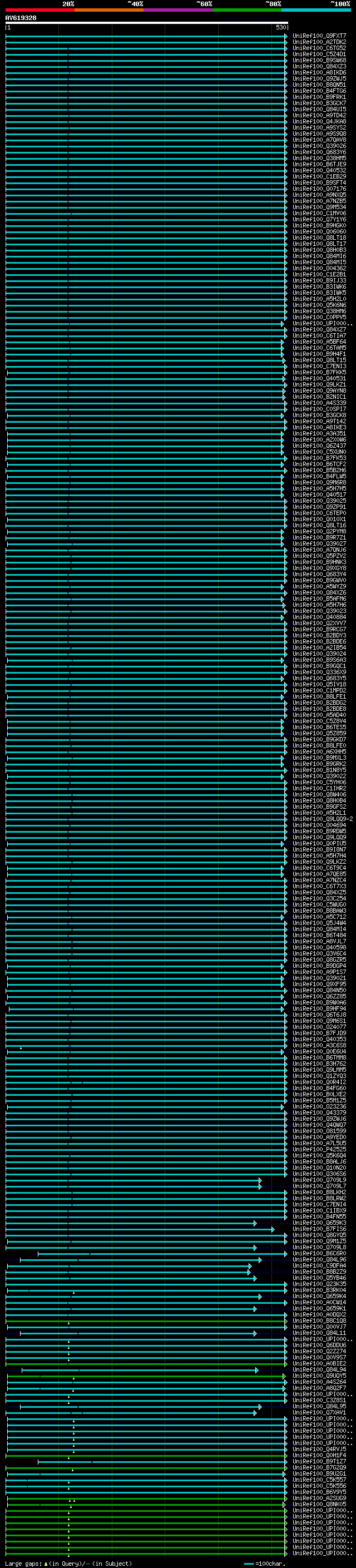Click the white query length bar
The width and height of the screenshot is (356, 1568).
[x=147, y=23]
